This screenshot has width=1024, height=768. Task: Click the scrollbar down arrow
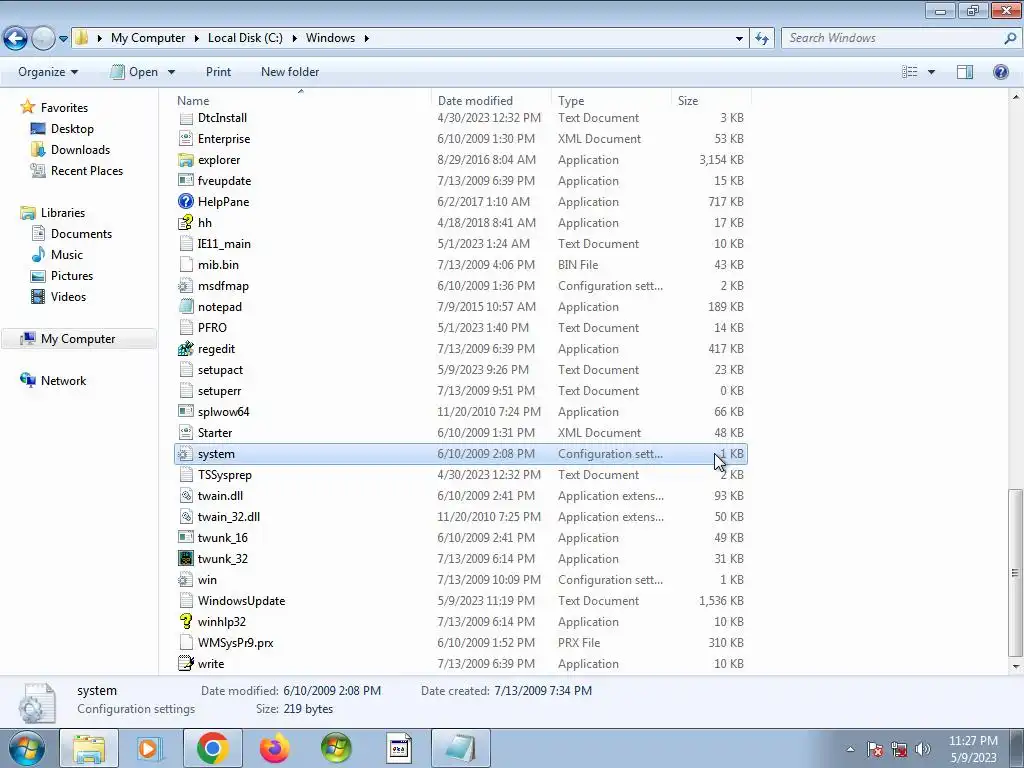(1015, 667)
